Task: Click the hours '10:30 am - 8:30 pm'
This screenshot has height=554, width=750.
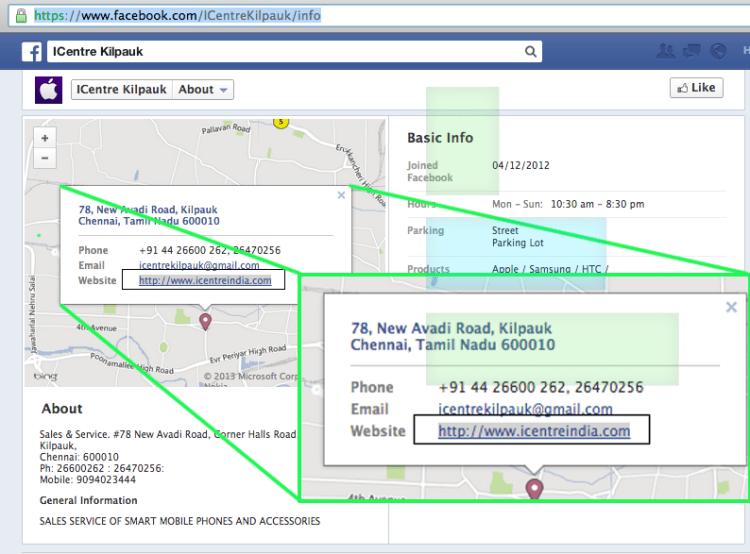Action: click(x=597, y=204)
